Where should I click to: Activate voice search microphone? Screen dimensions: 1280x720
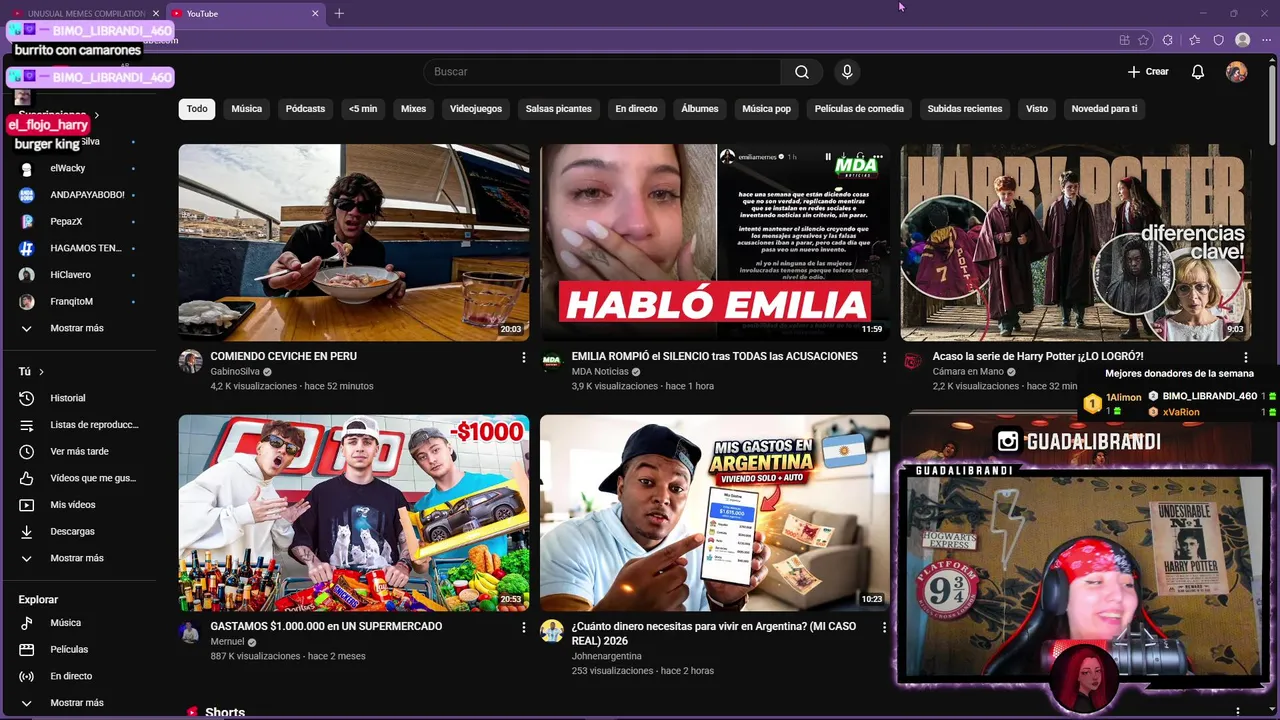(x=847, y=72)
